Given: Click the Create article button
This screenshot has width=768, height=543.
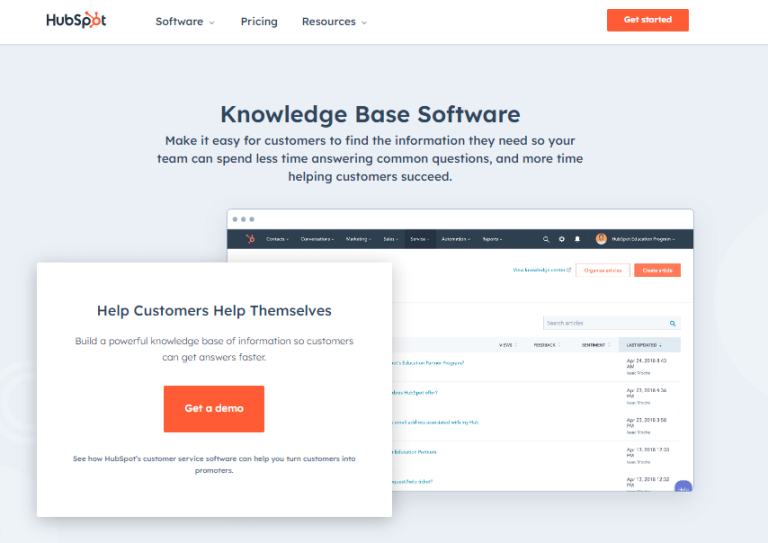Looking at the screenshot, I should pyautogui.click(x=657, y=270).
